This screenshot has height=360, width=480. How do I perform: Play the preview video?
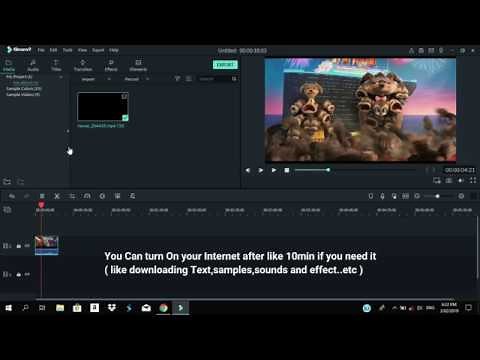click(x=274, y=170)
